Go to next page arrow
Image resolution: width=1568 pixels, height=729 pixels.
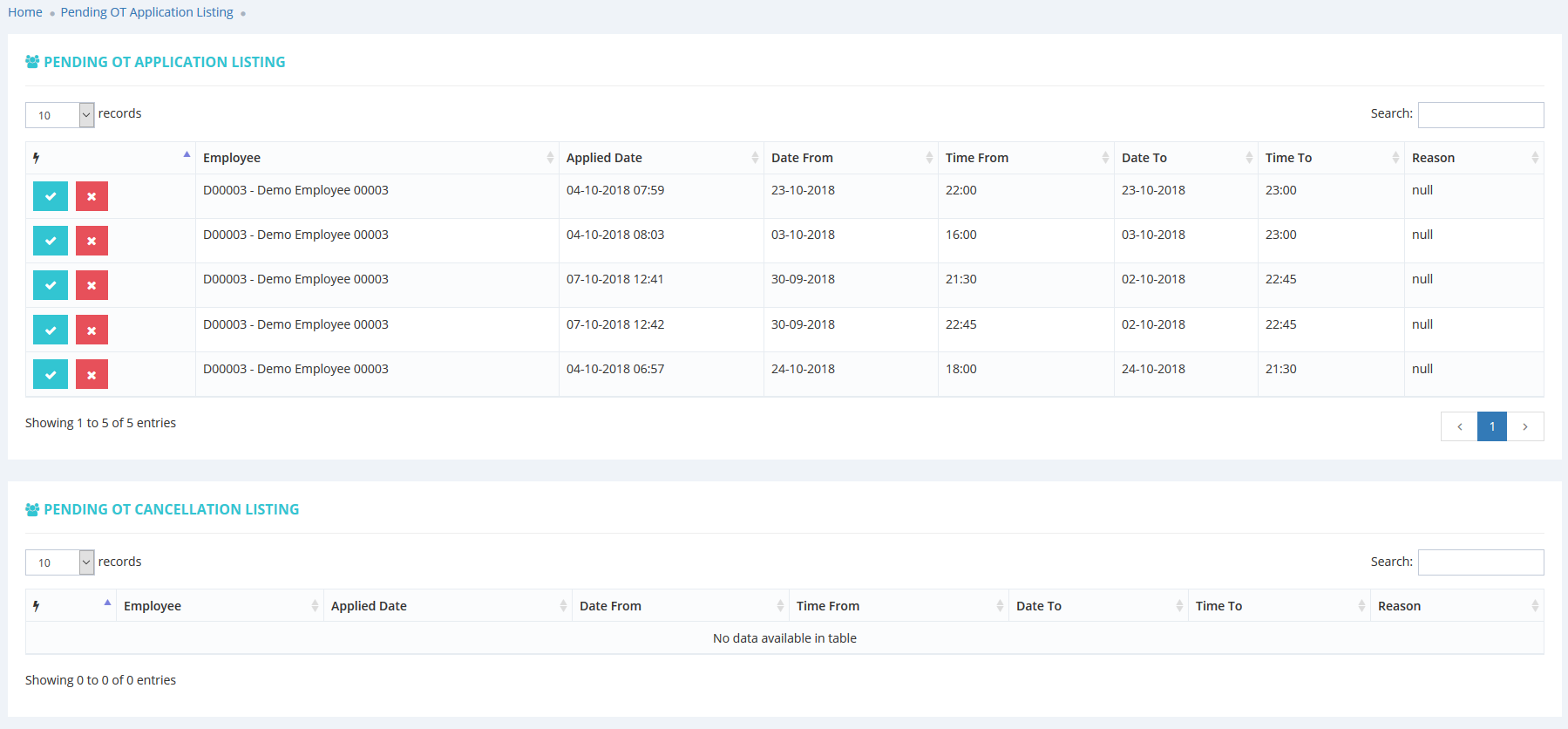tap(1525, 426)
